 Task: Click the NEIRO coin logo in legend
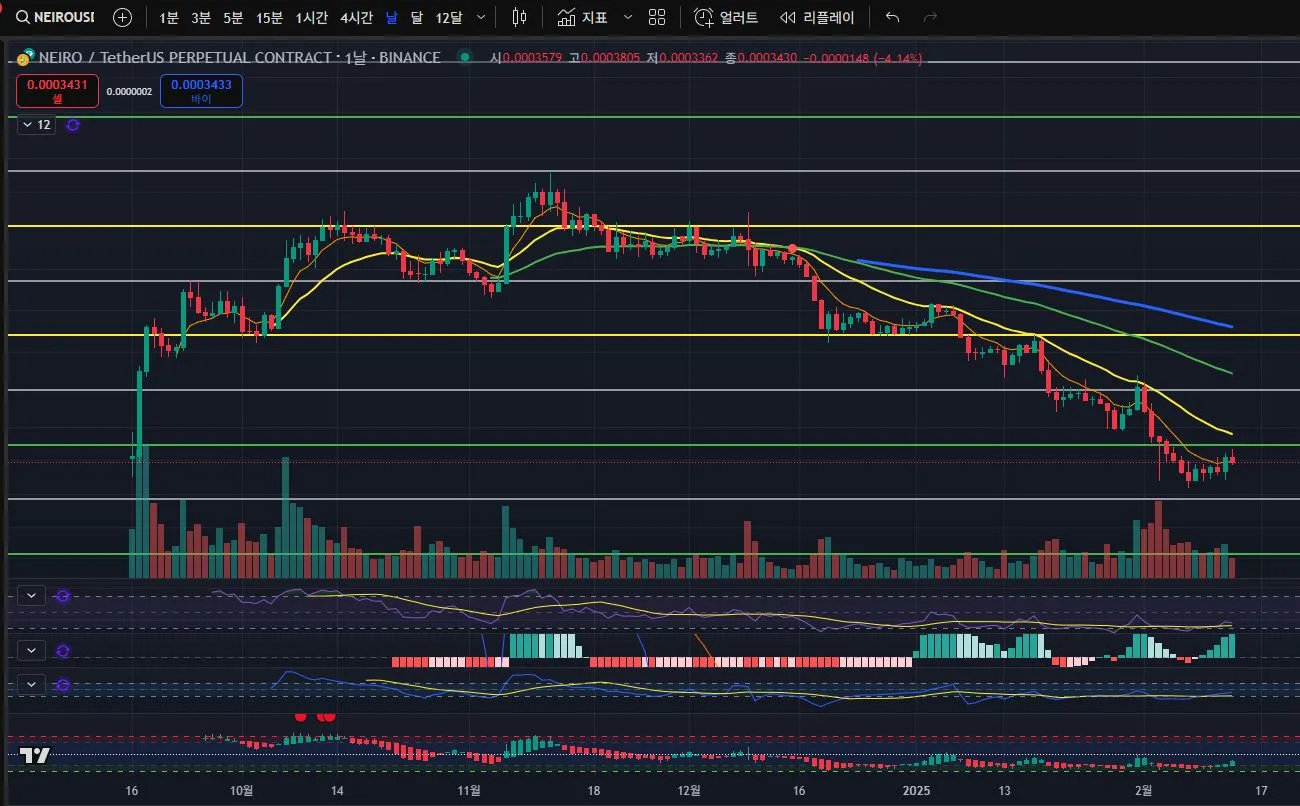pos(26,57)
